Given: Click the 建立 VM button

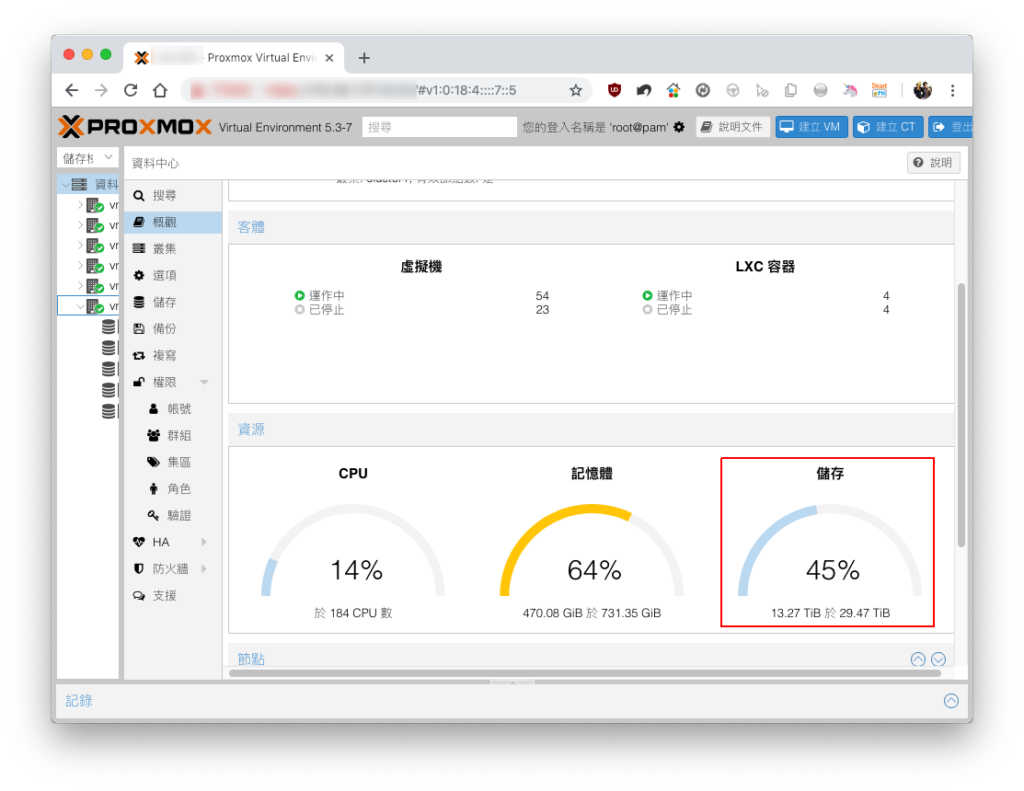Looking at the screenshot, I should pos(811,127).
